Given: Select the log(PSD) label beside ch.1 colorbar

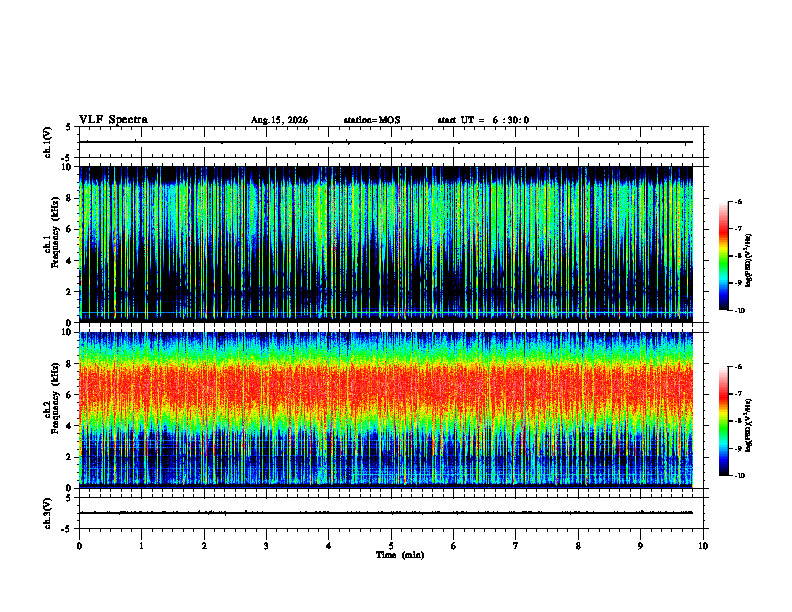Looking at the screenshot, I should pos(749,261).
